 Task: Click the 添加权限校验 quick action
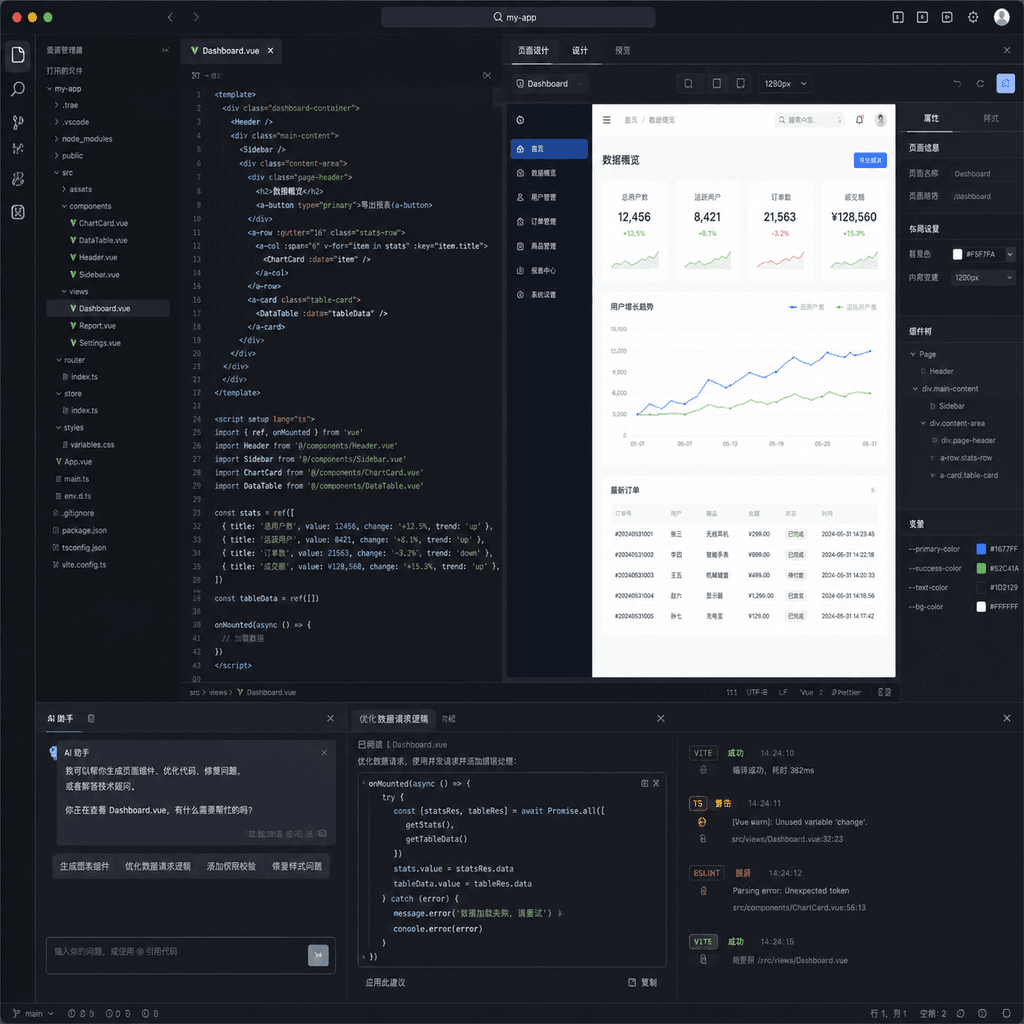pyautogui.click(x=231, y=867)
